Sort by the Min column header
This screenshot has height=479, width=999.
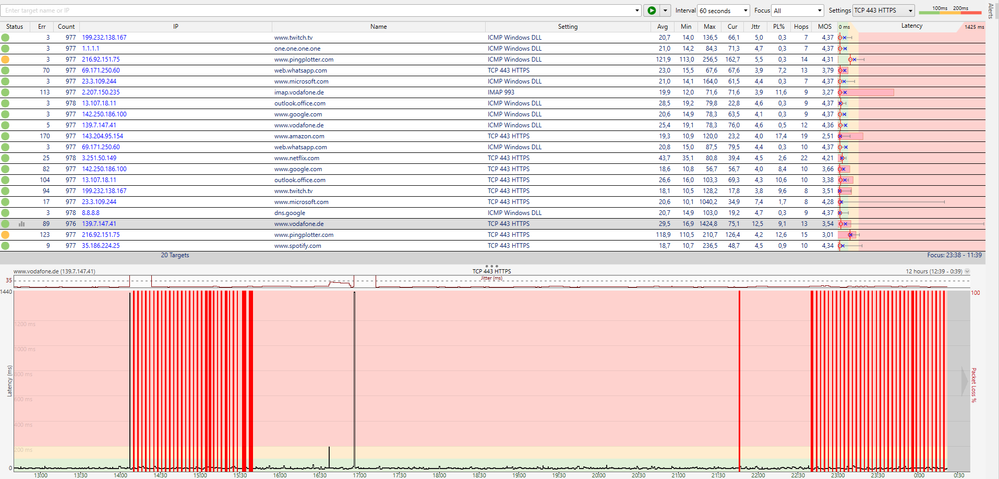click(686, 27)
